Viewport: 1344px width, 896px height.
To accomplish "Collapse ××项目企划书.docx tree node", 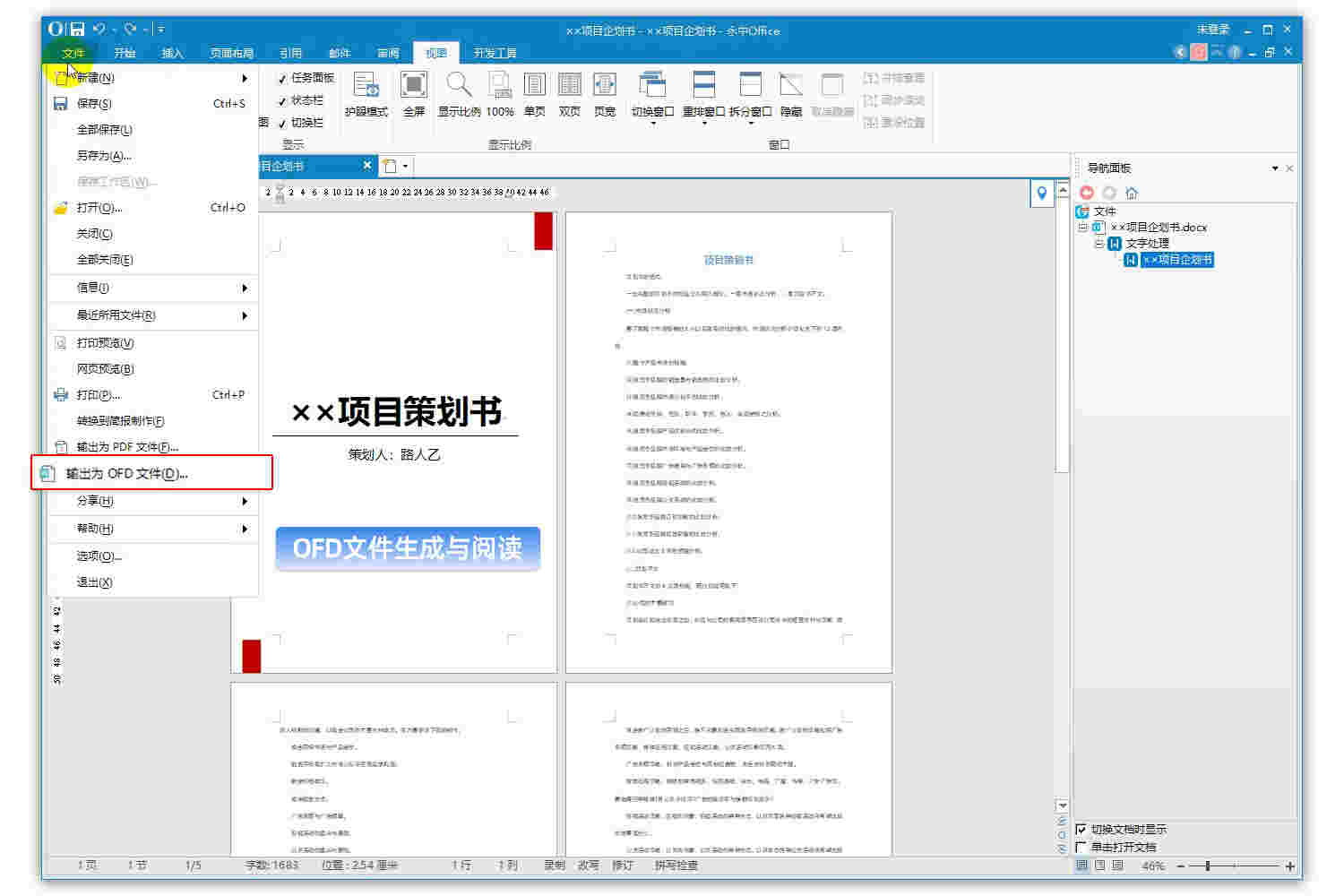I will [x=1082, y=228].
